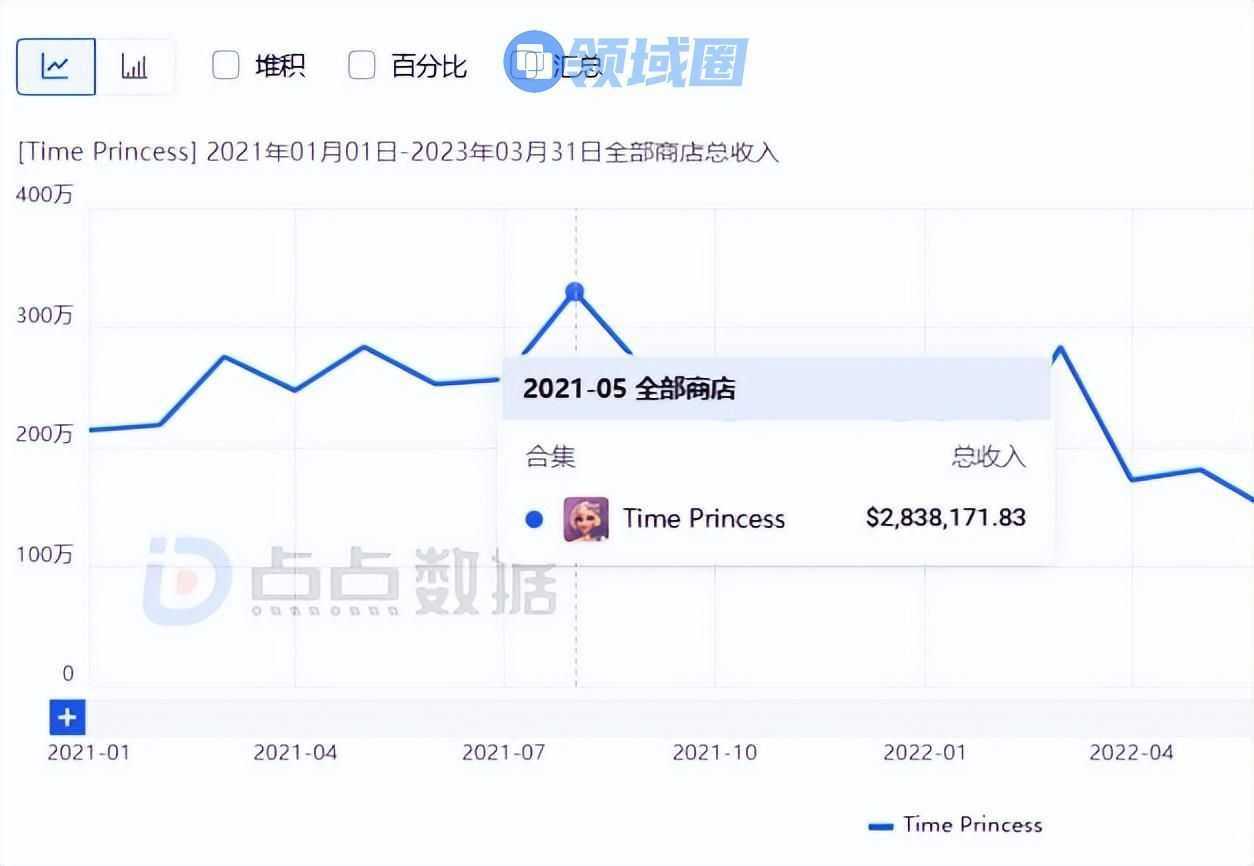Toggle the Time Princess legend entry
Viewport: 1254px width, 866px height.
tap(956, 825)
